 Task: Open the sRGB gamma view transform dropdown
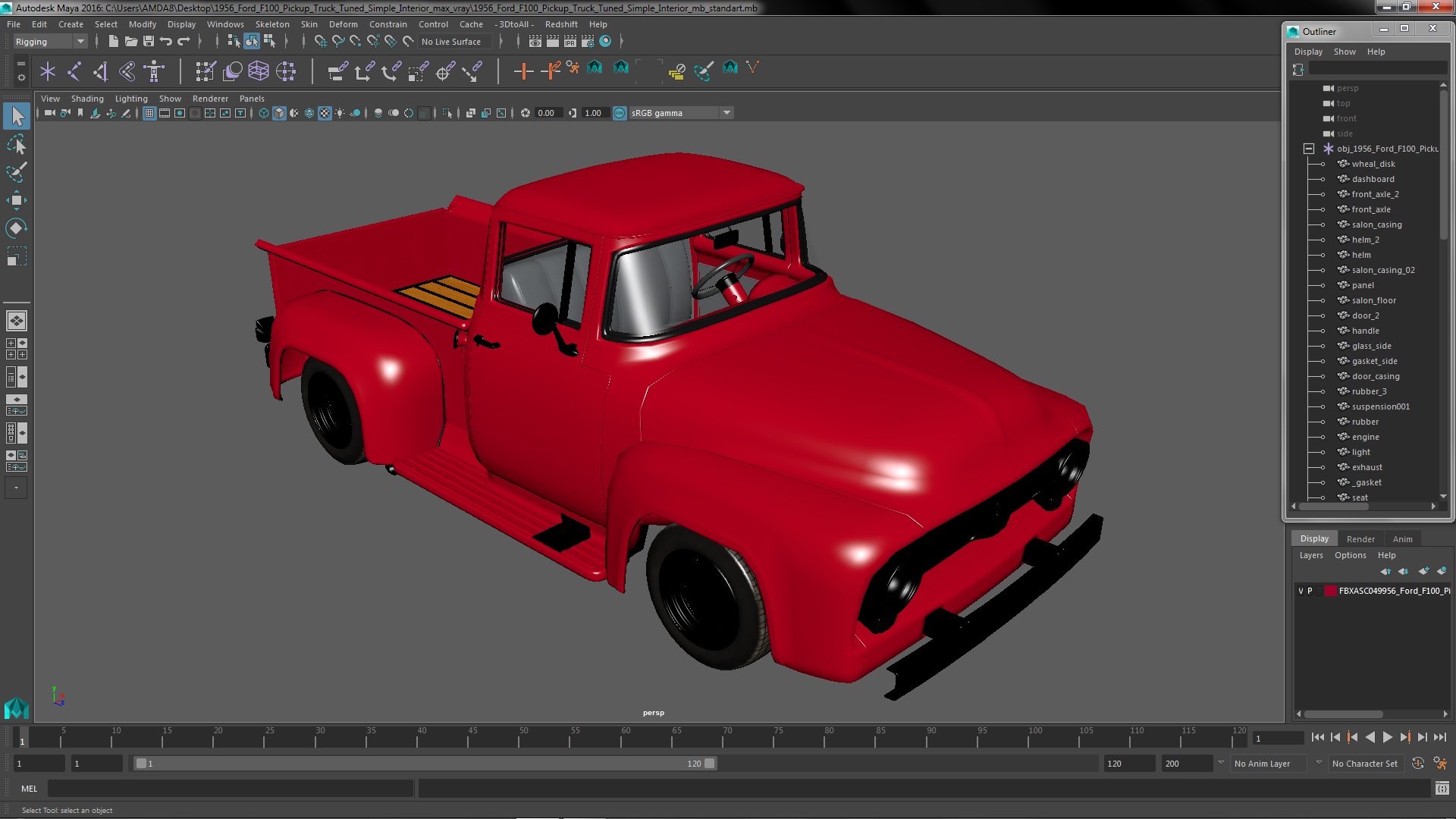coord(681,113)
